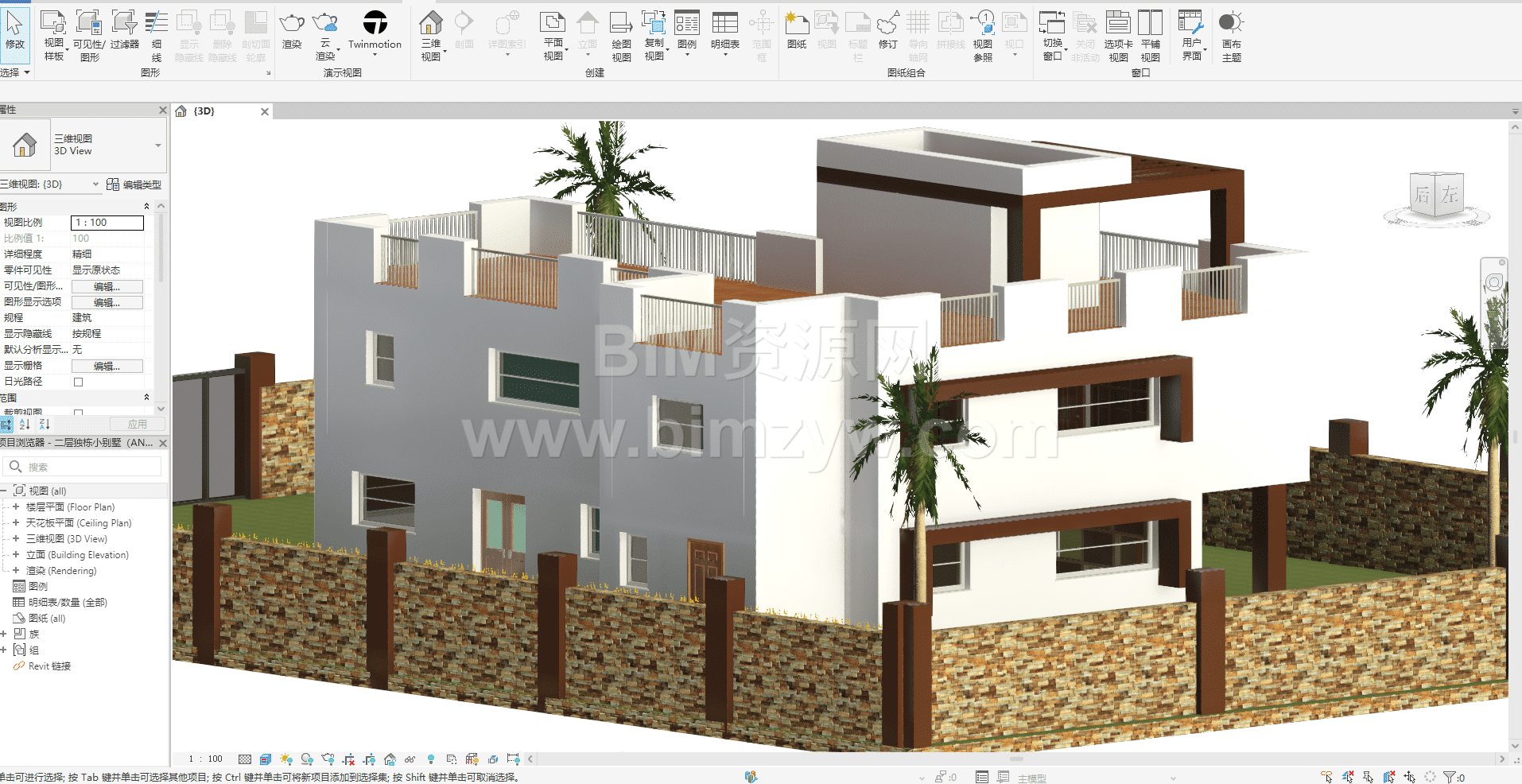Click the sun settings icon in view control bar
Image resolution: width=1522 pixels, height=784 pixels.
[x=286, y=759]
